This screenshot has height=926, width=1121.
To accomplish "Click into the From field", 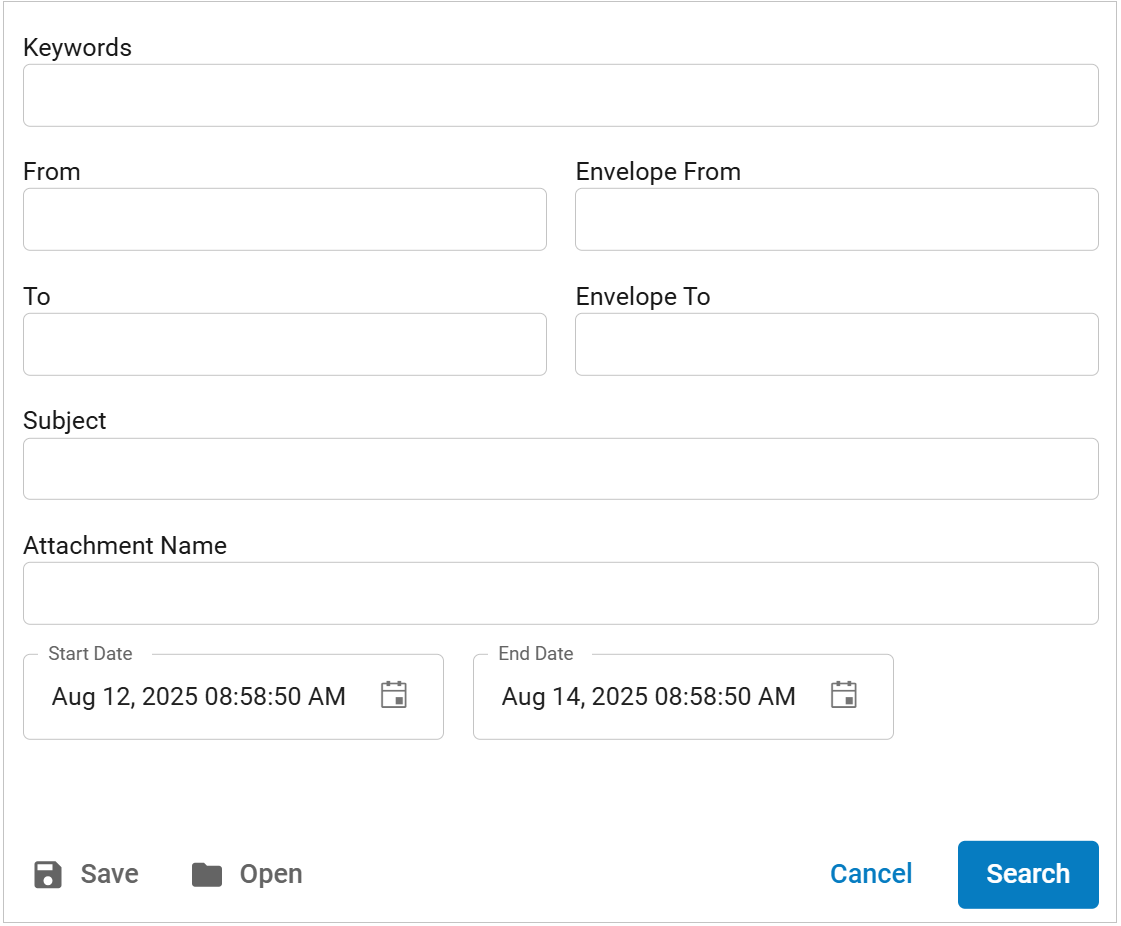I will (285, 220).
